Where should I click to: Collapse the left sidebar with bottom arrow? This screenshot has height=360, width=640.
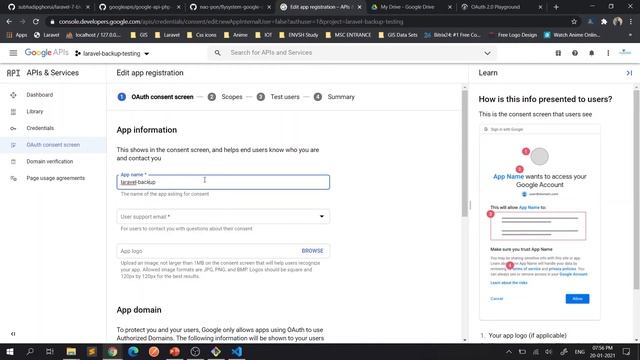point(13,334)
